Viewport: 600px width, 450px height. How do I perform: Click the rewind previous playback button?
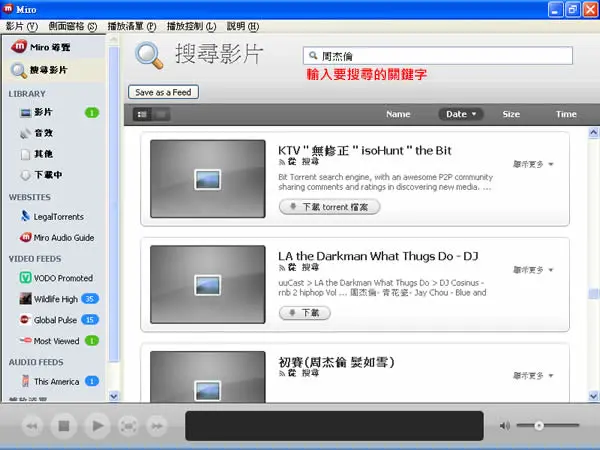(32, 426)
